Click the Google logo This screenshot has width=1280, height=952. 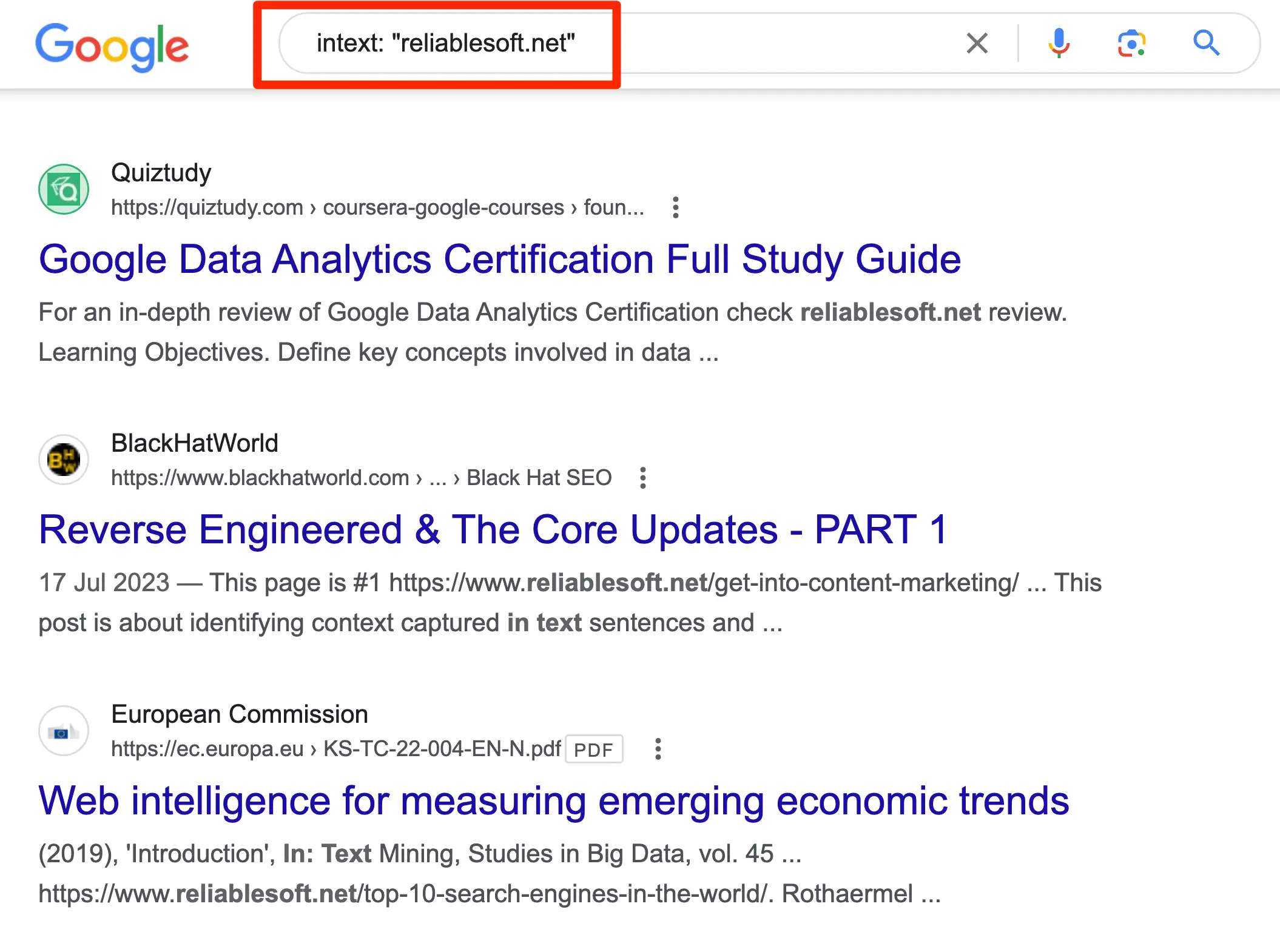pyautogui.click(x=112, y=46)
